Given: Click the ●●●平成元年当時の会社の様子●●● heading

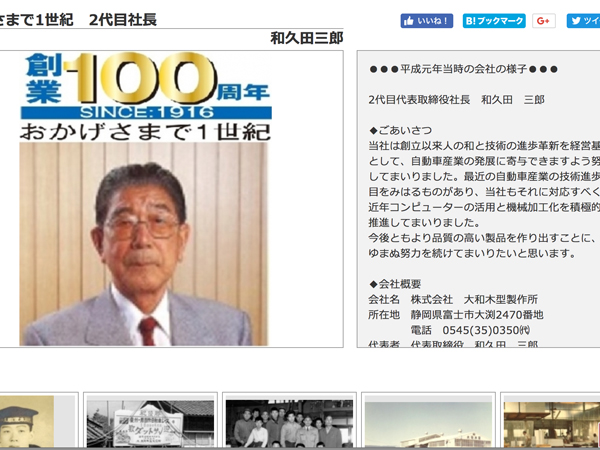Looking at the screenshot, I should coord(463,69).
